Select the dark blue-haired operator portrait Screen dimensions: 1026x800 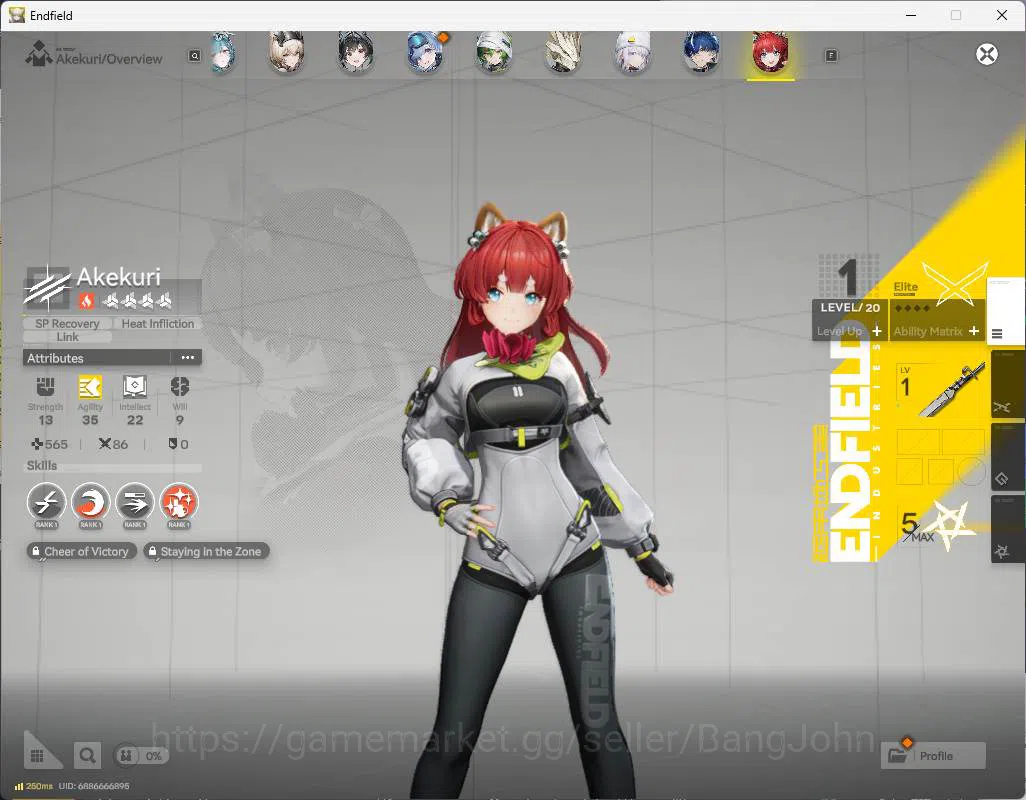[x=701, y=52]
